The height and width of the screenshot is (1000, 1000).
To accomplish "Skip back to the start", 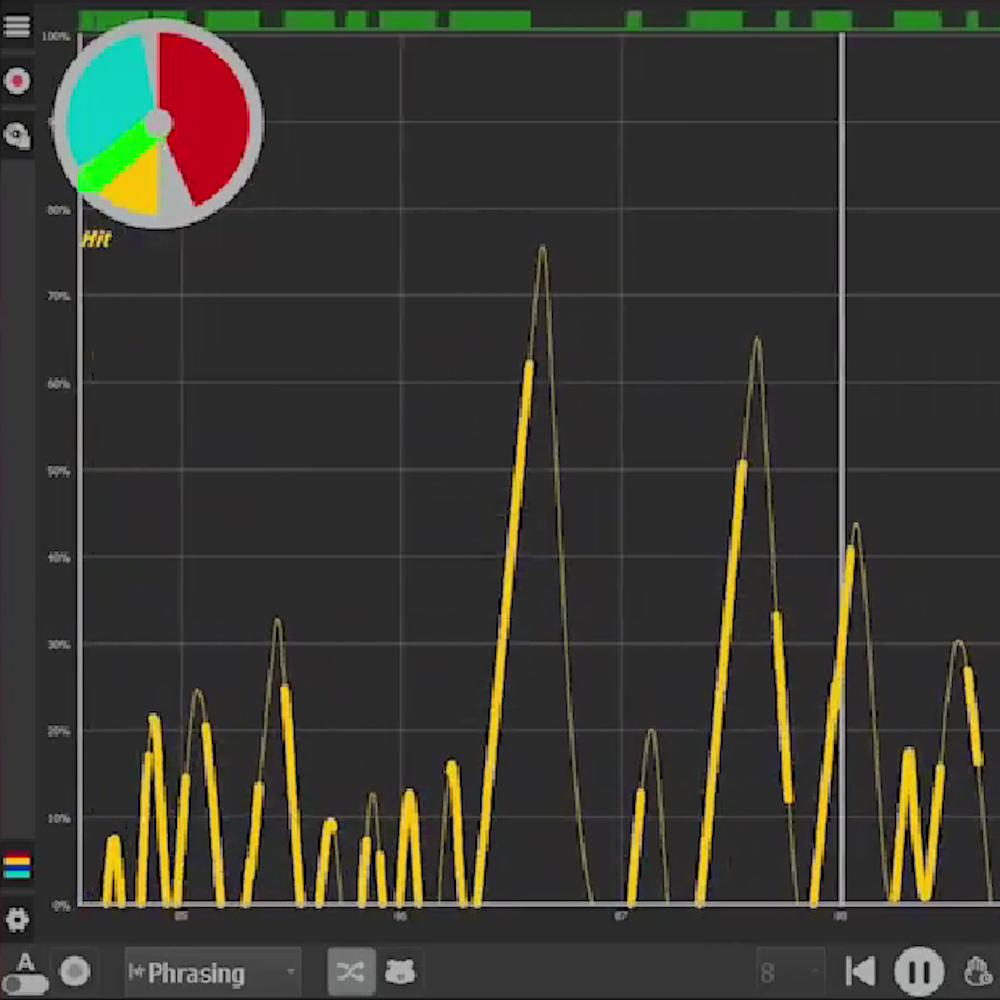I will pos(860,971).
